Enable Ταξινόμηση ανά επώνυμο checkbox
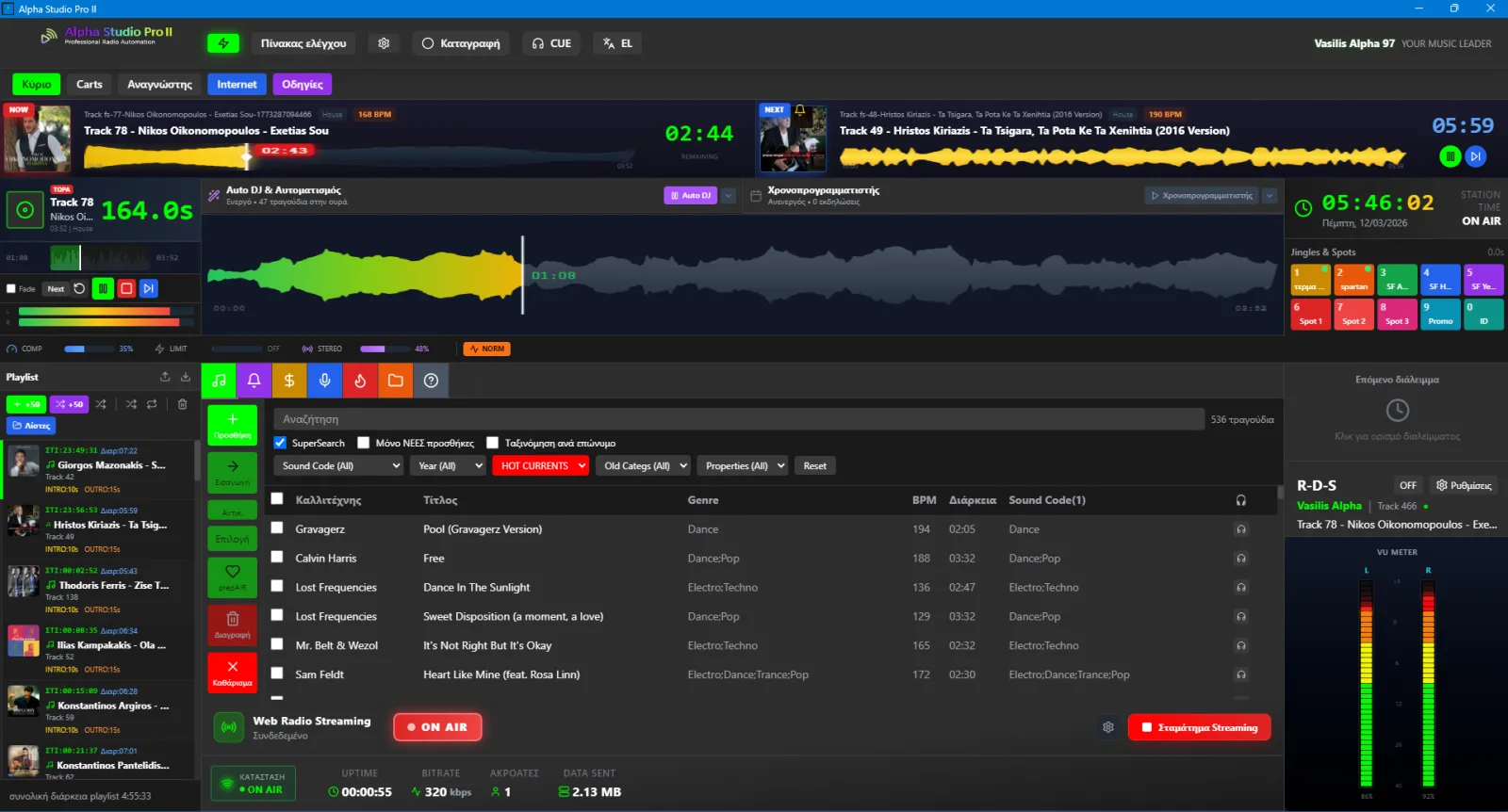Image resolution: width=1508 pixels, height=812 pixels. pos(492,443)
